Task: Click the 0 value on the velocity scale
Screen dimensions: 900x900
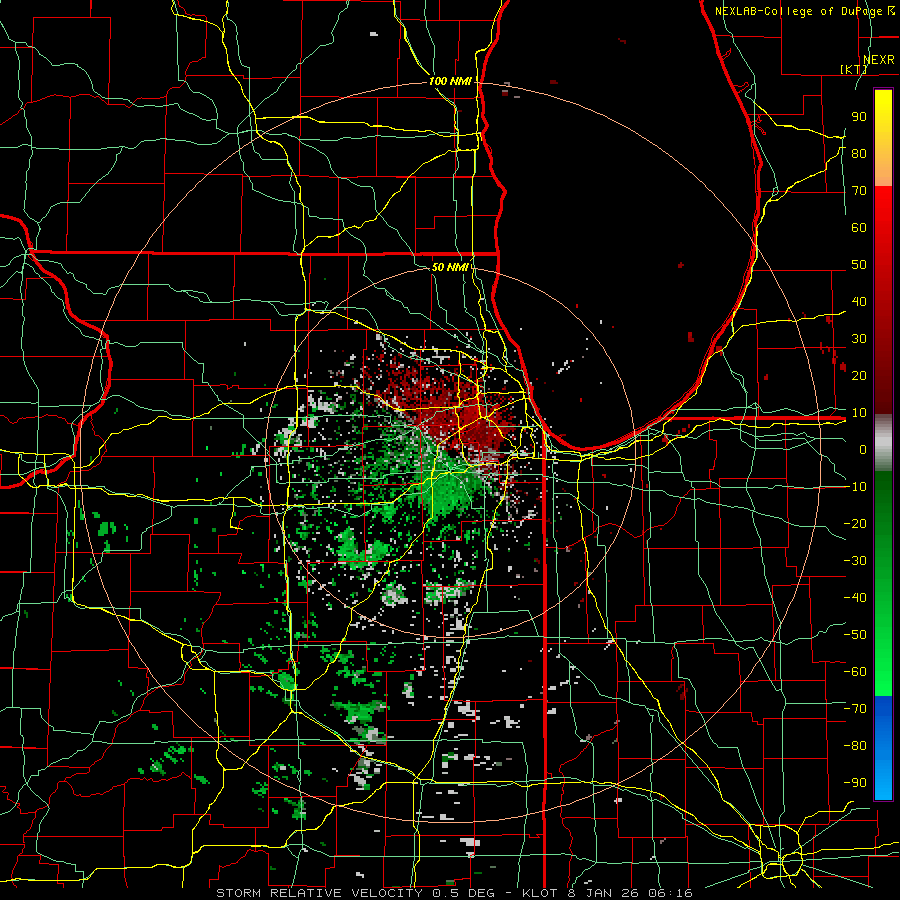Action: pyautogui.click(x=863, y=450)
